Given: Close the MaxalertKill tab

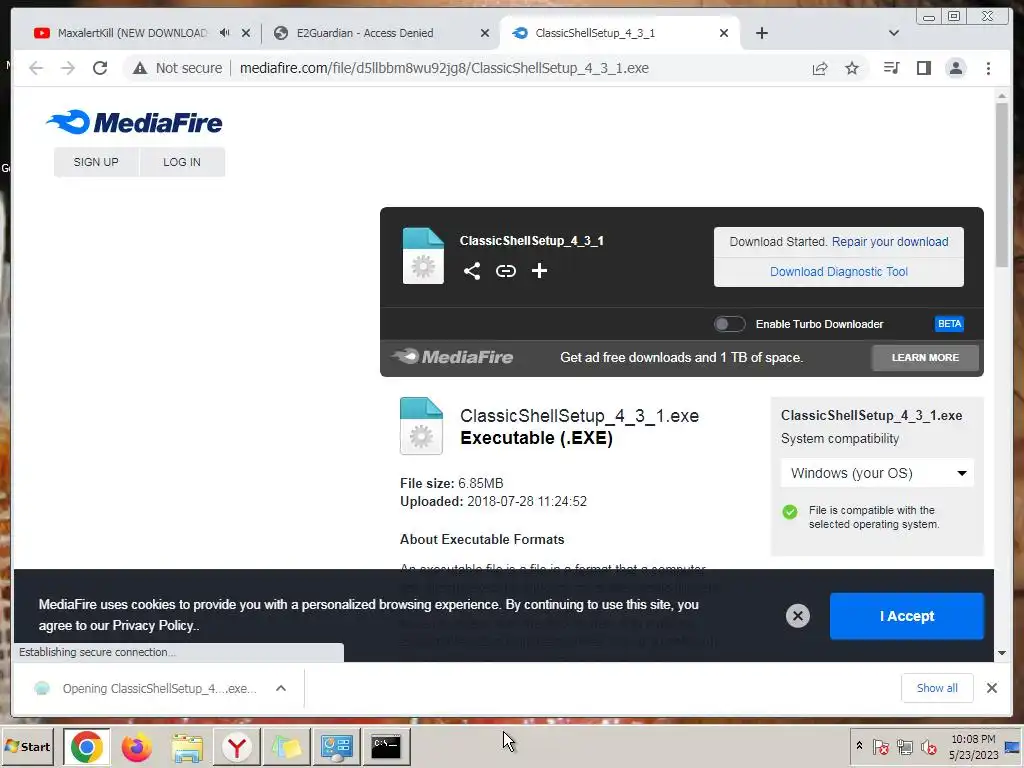Looking at the screenshot, I should [246, 33].
